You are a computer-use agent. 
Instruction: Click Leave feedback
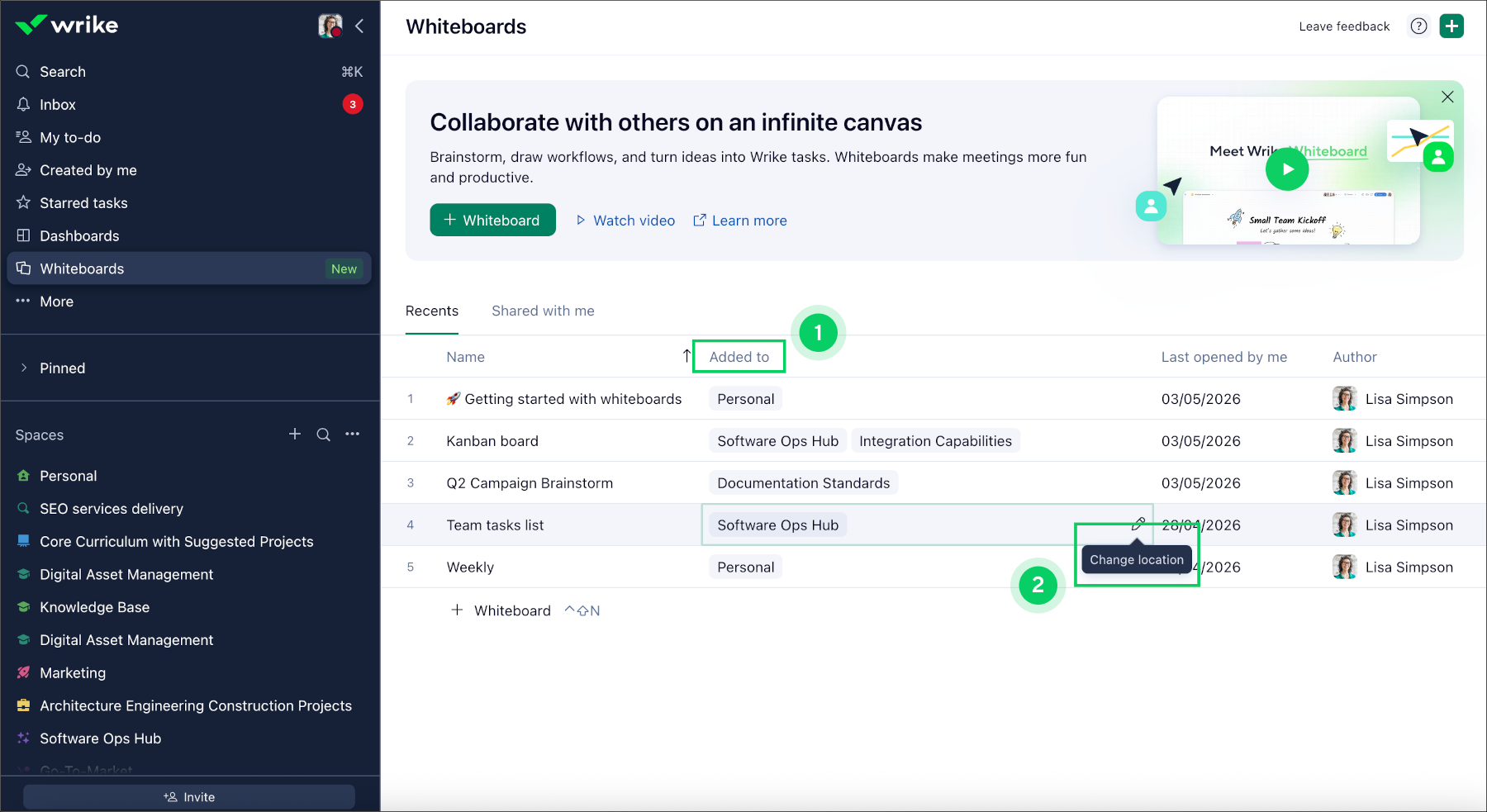[x=1344, y=26]
